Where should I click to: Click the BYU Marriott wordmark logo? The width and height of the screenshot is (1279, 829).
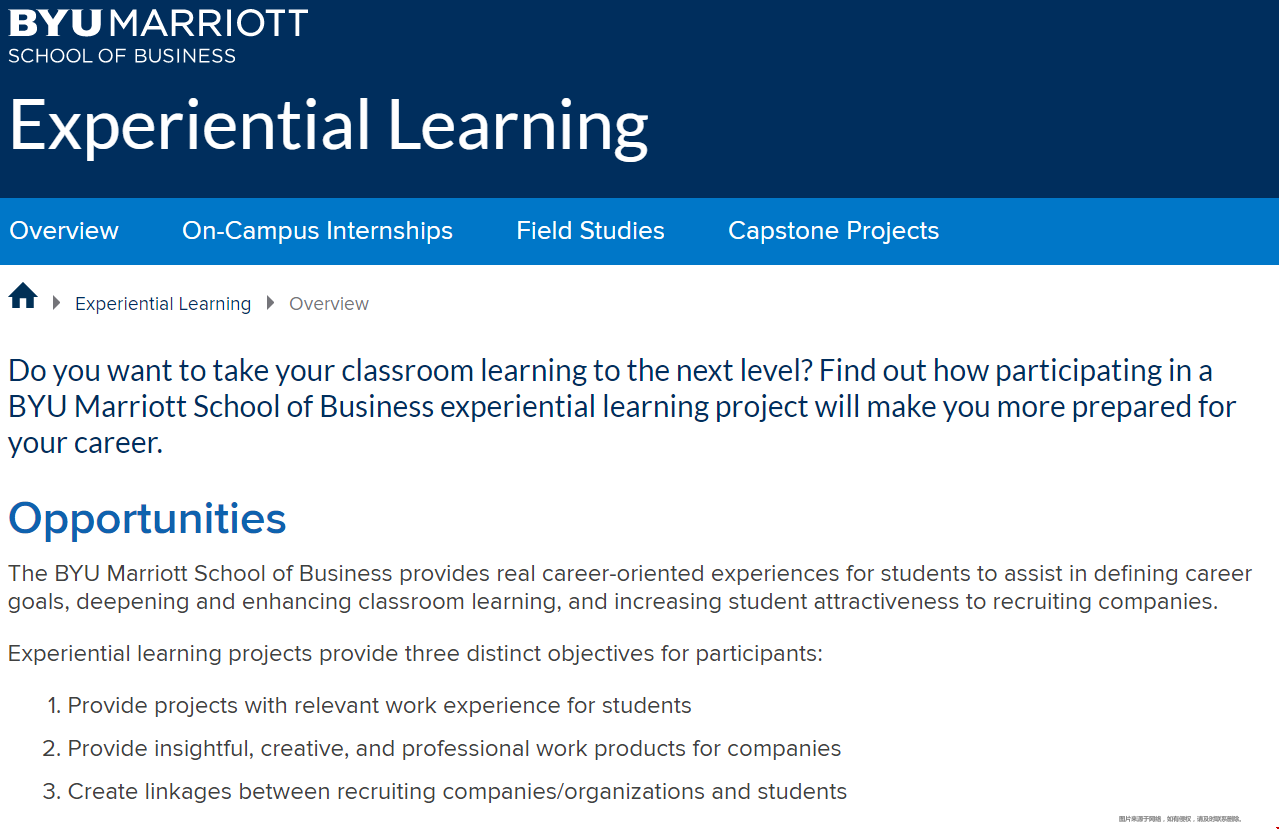[x=158, y=23]
